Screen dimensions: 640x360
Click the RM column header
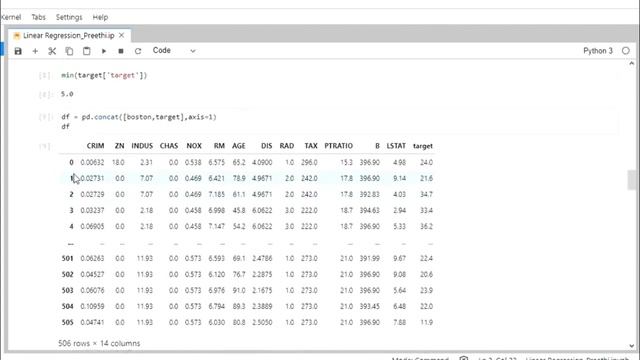[x=219, y=146]
